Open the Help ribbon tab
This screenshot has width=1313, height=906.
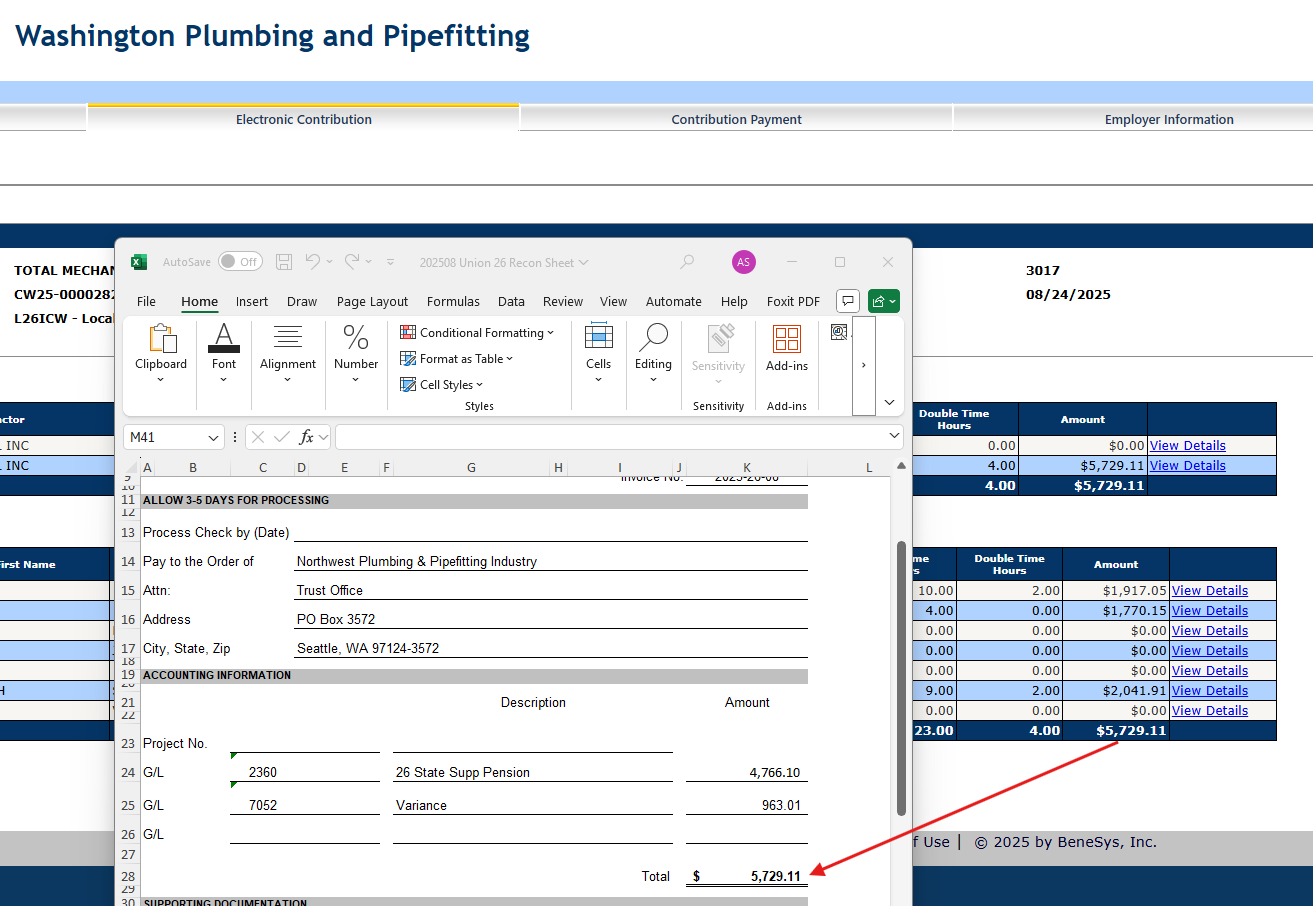734,301
